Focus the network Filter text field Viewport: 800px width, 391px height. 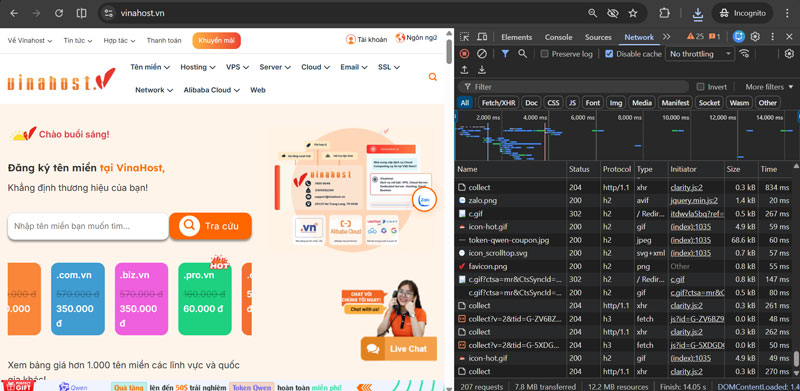click(574, 87)
